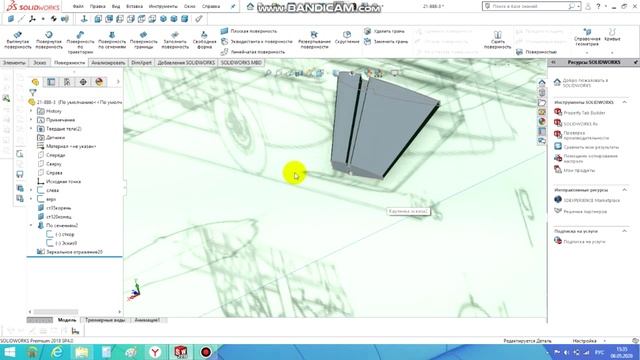Open the DisplayManager color ball tab icon
The width and height of the screenshot is (640, 360).
[99, 82]
